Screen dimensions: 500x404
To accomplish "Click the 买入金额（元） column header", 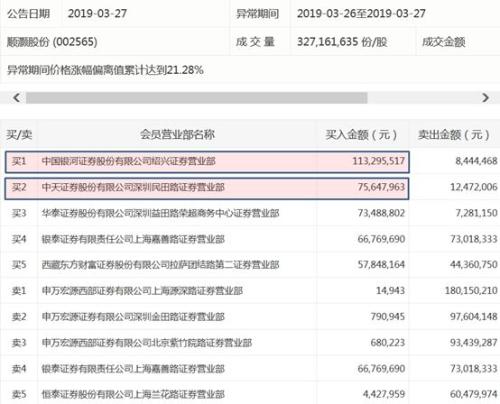I will click(x=361, y=135).
